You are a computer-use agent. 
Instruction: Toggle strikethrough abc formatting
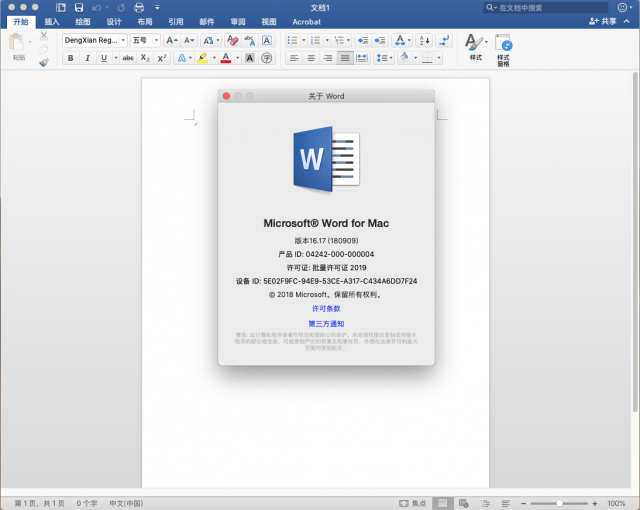128,58
